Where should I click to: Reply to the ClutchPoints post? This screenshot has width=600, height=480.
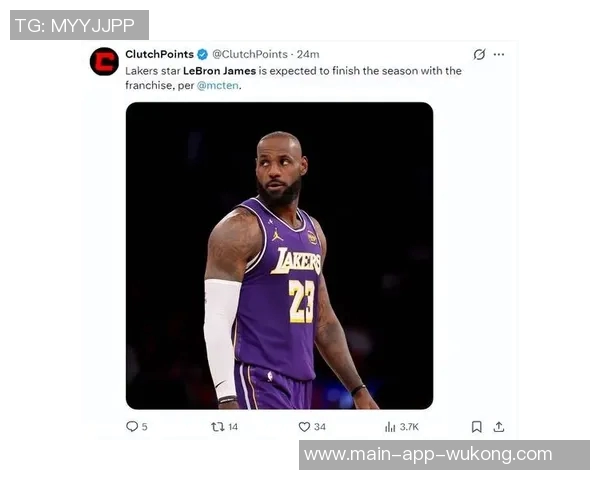click(132, 427)
